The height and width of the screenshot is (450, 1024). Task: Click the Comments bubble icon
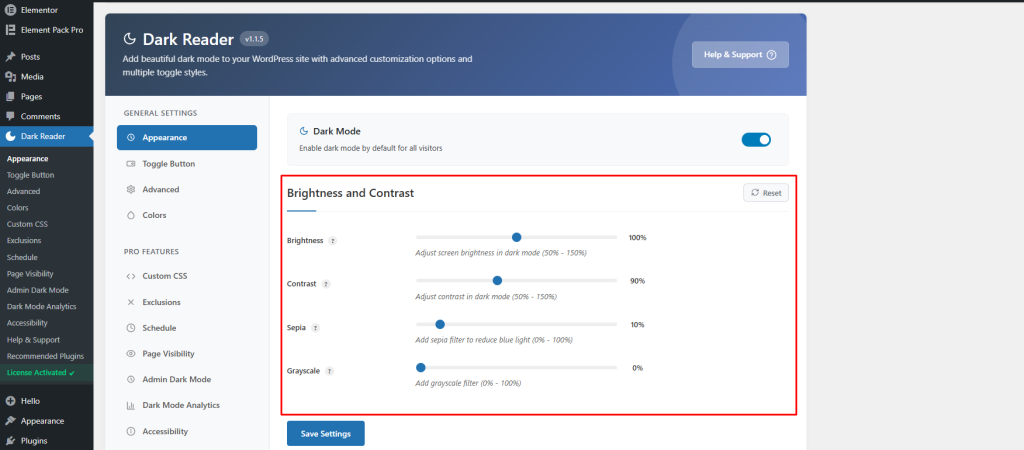(10, 116)
